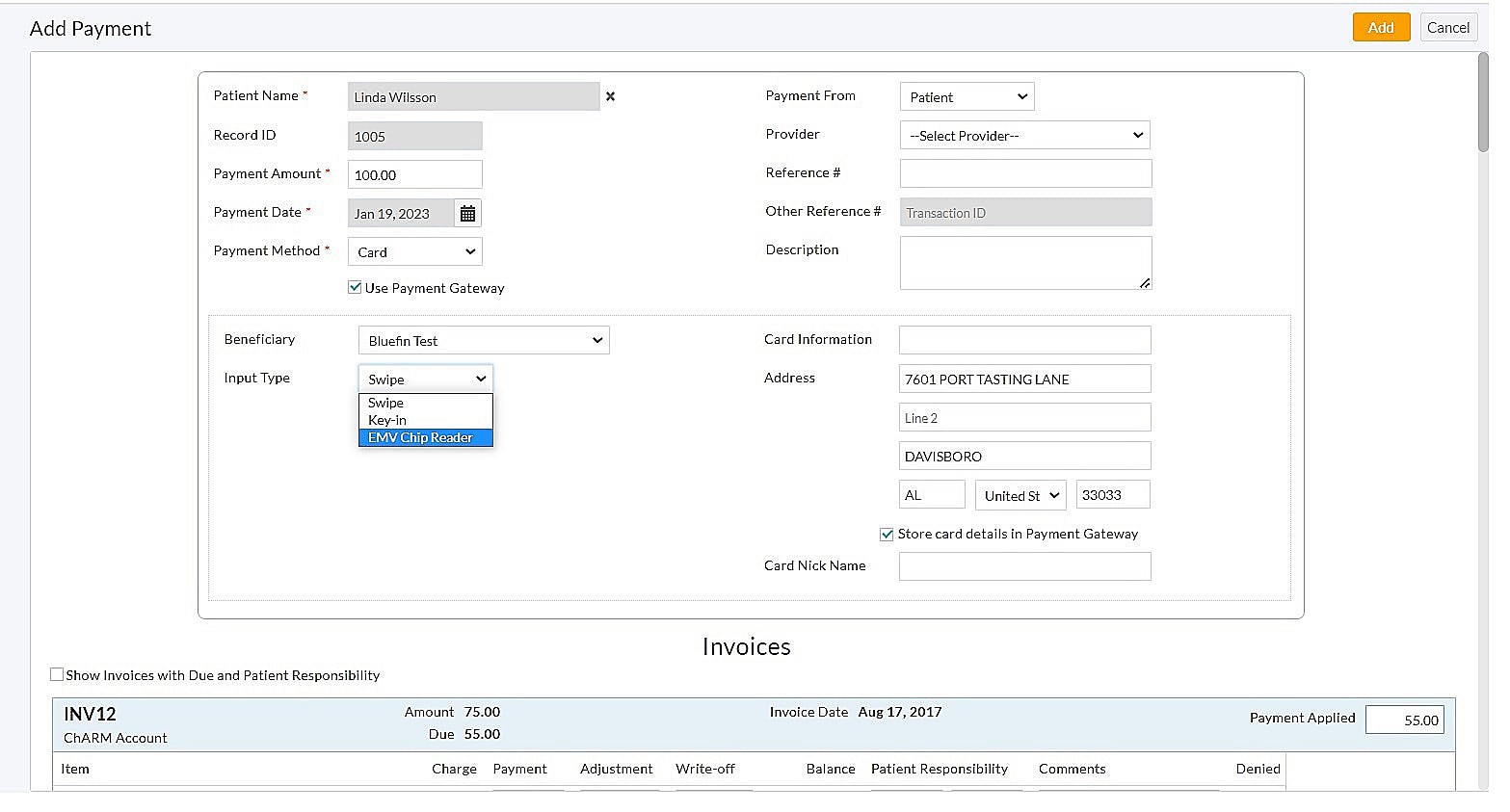Expand the United States country dropdown
The height and width of the screenshot is (812, 1510).
[1020, 495]
